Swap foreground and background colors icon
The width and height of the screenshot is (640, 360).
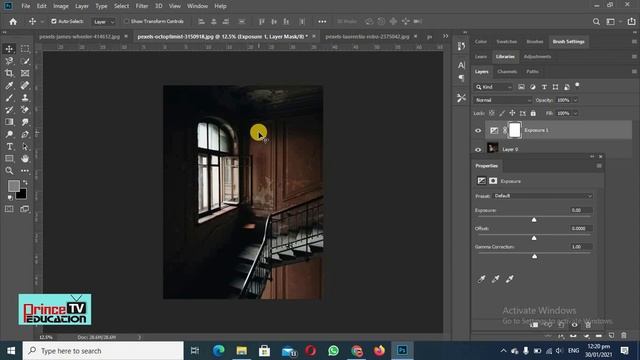point(25,182)
